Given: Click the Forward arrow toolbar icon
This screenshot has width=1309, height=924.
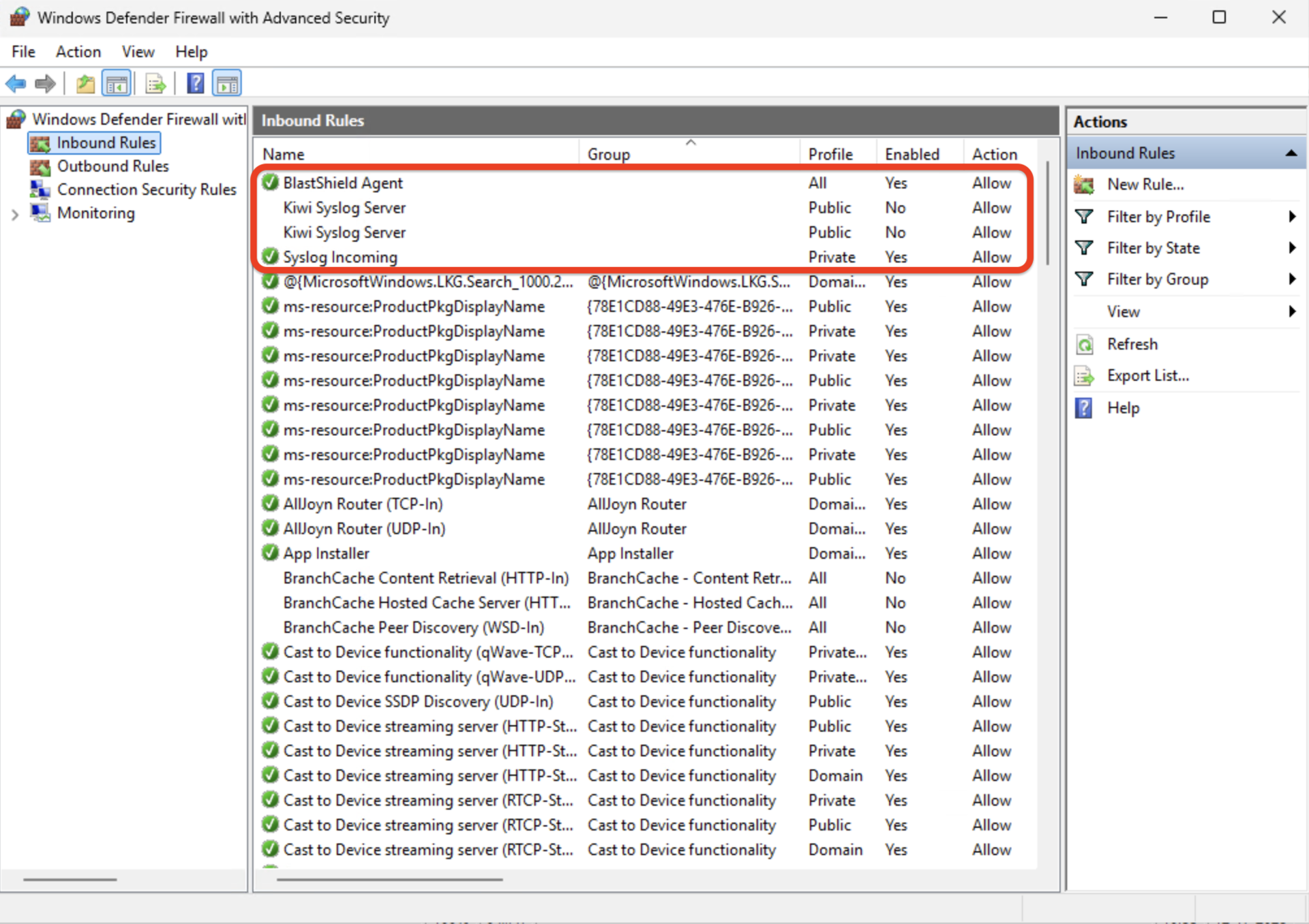Looking at the screenshot, I should point(45,84).
